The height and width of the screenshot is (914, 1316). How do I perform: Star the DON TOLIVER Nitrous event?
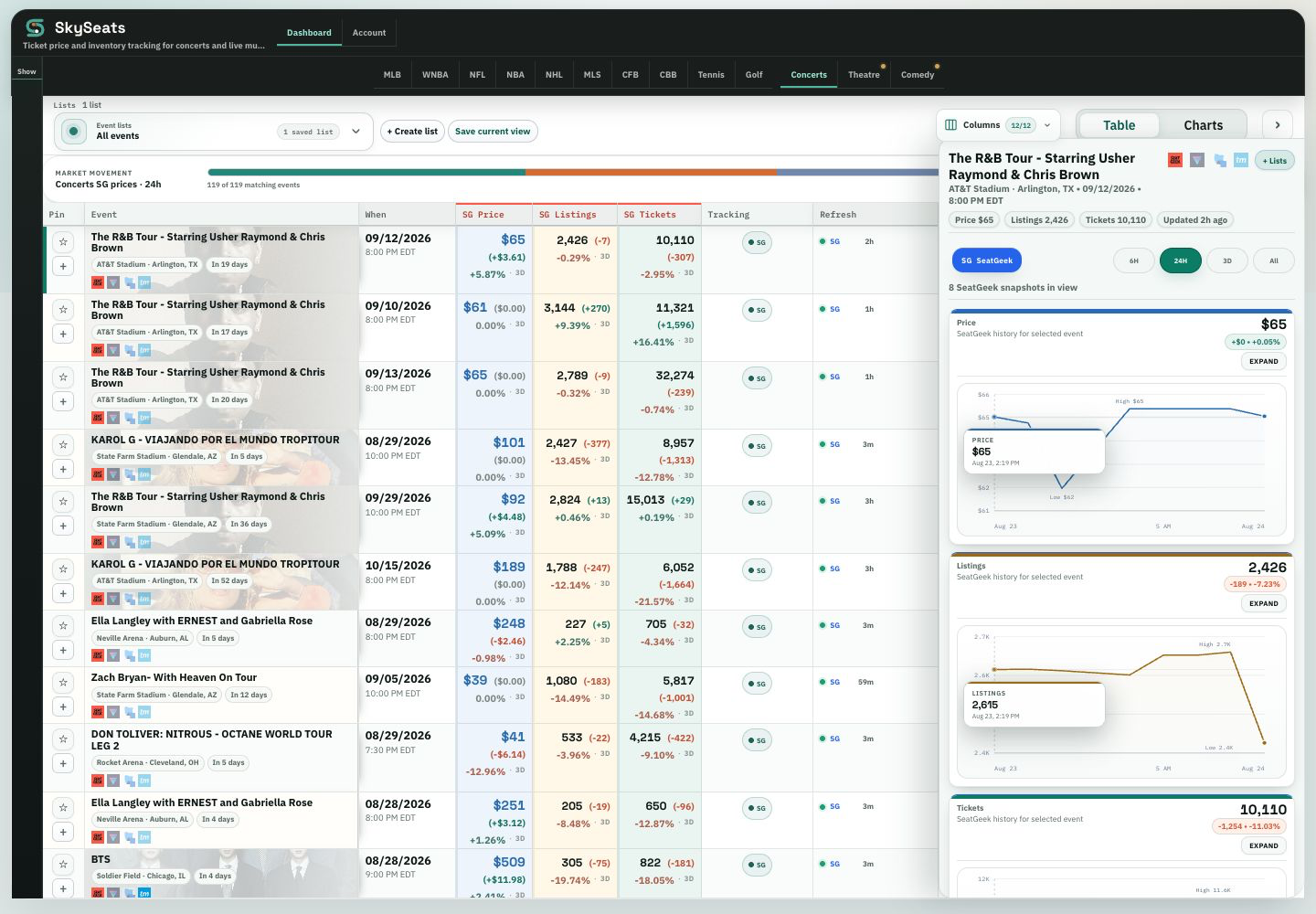point(63,739)
